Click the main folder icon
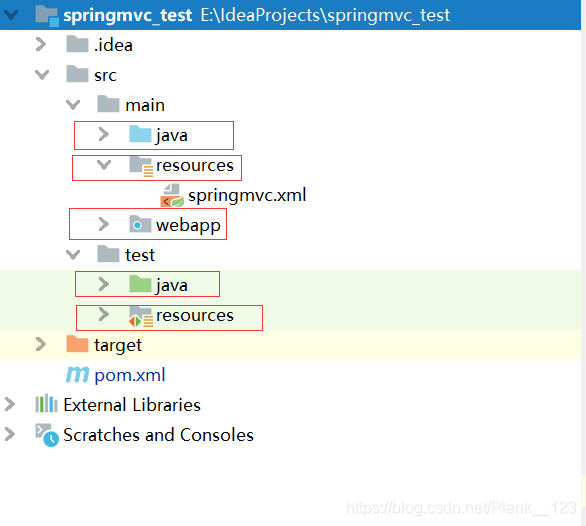This screenshot has width=586, height=526. click(108, 104)
